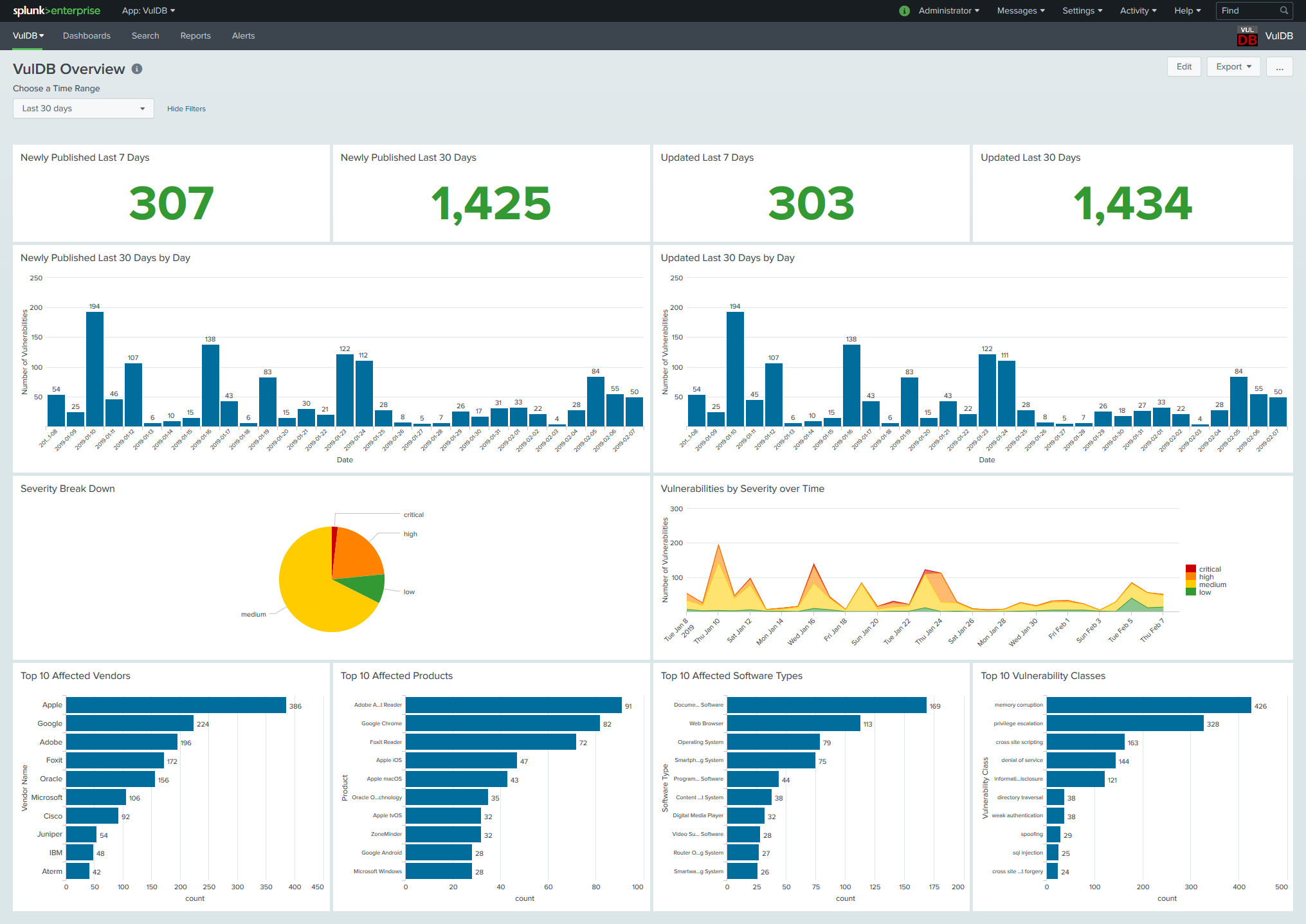
Task: Click the search magnifier in Find box
Action: (1283, 10)
